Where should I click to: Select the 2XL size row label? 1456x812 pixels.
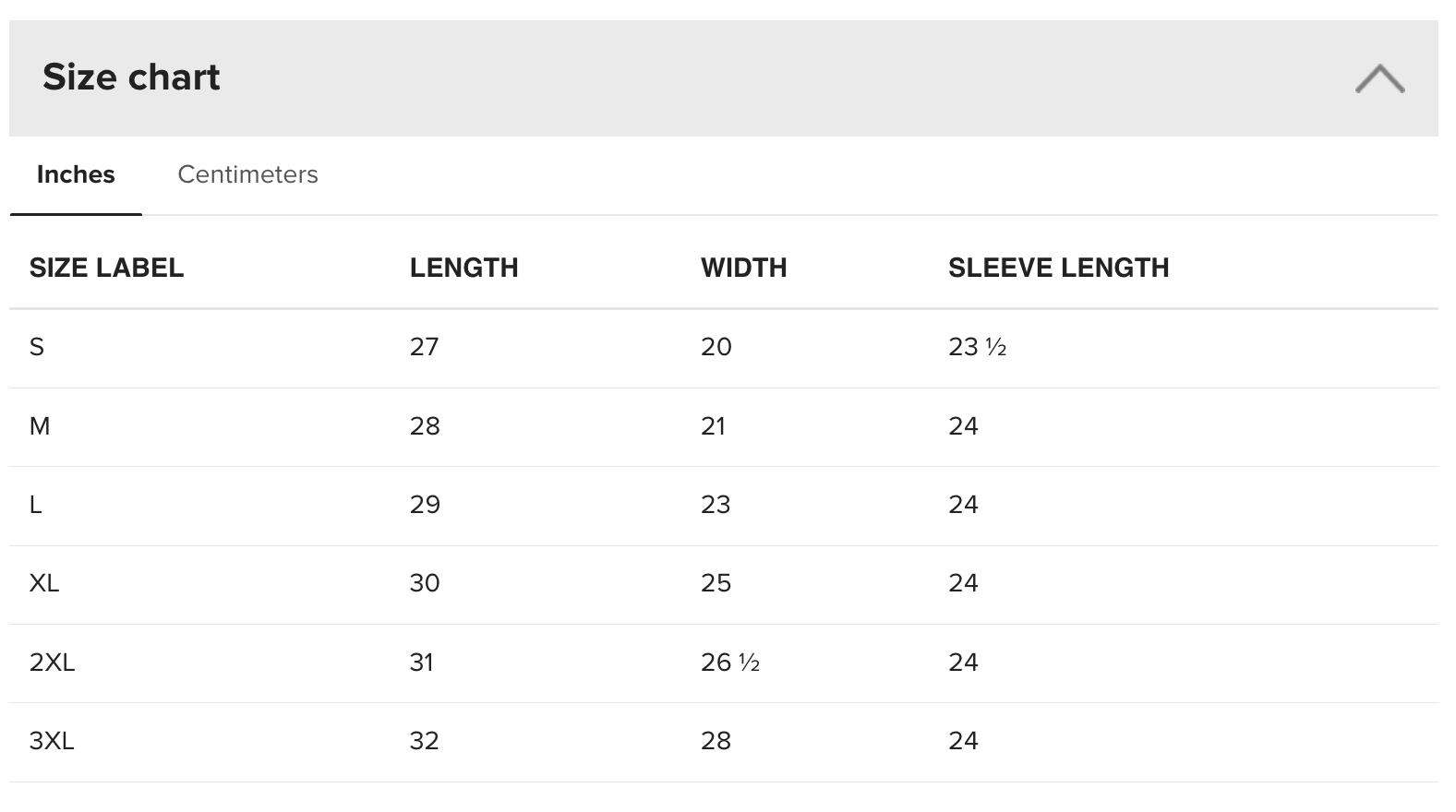52,663
